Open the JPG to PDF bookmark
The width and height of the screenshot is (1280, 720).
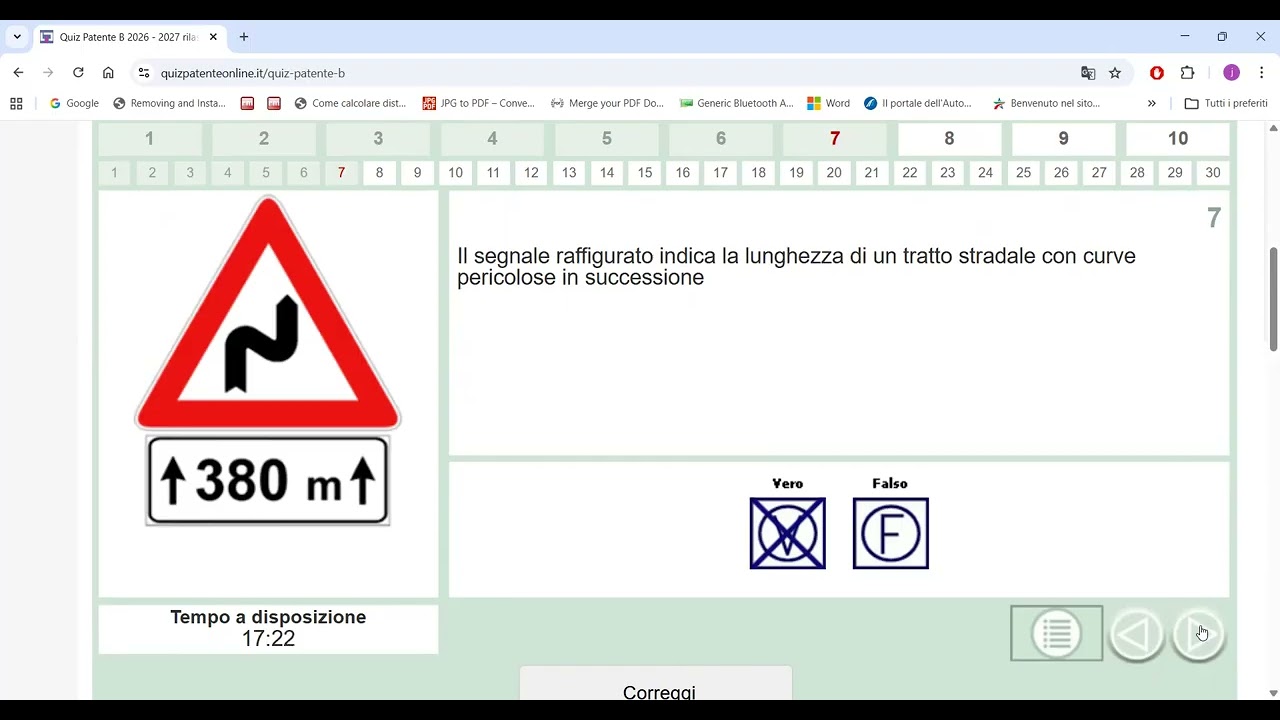click(x=479, y=103)
